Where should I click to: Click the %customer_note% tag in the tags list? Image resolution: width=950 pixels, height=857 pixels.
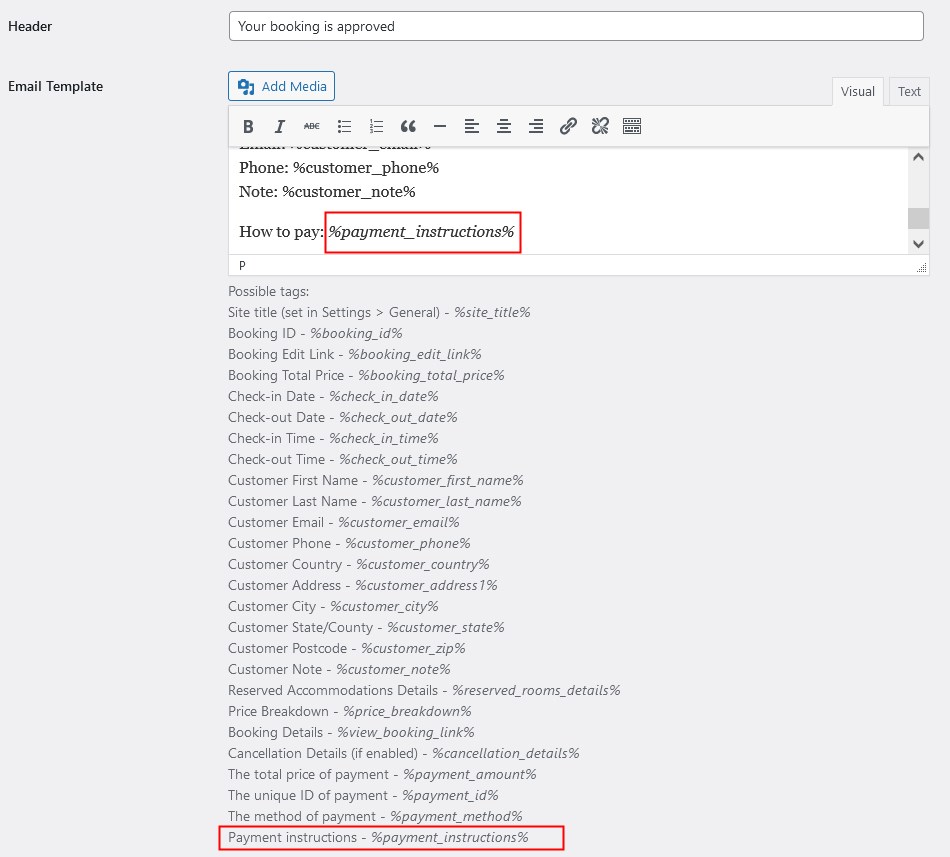point(393,669)
